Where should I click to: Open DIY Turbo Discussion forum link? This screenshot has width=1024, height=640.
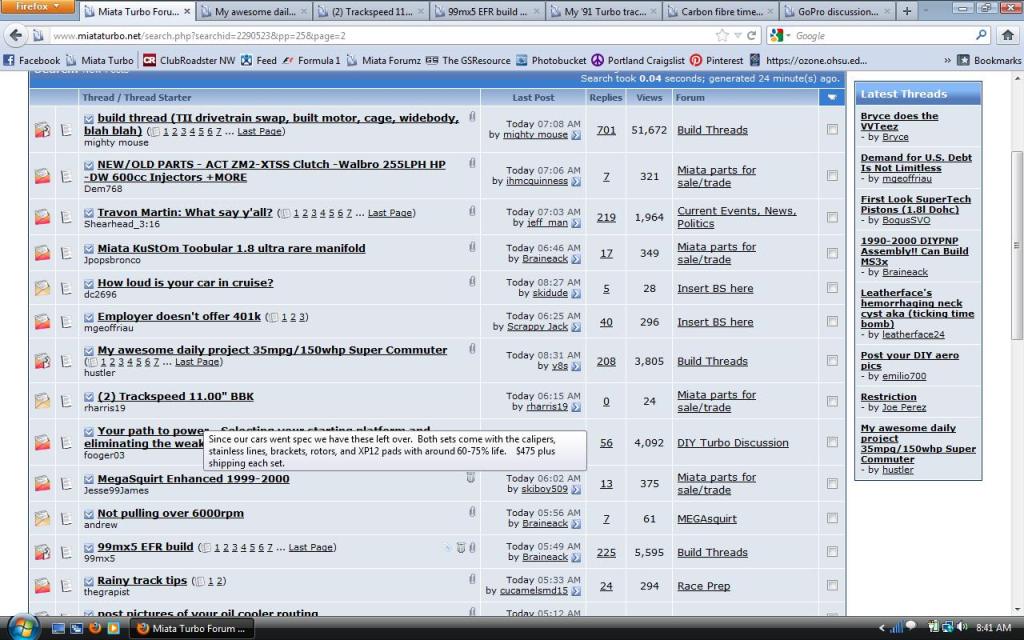click(x=733, y=442)
